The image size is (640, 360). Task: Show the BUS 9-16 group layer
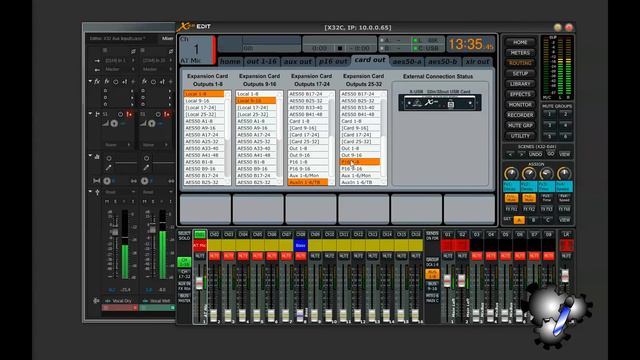432,286
